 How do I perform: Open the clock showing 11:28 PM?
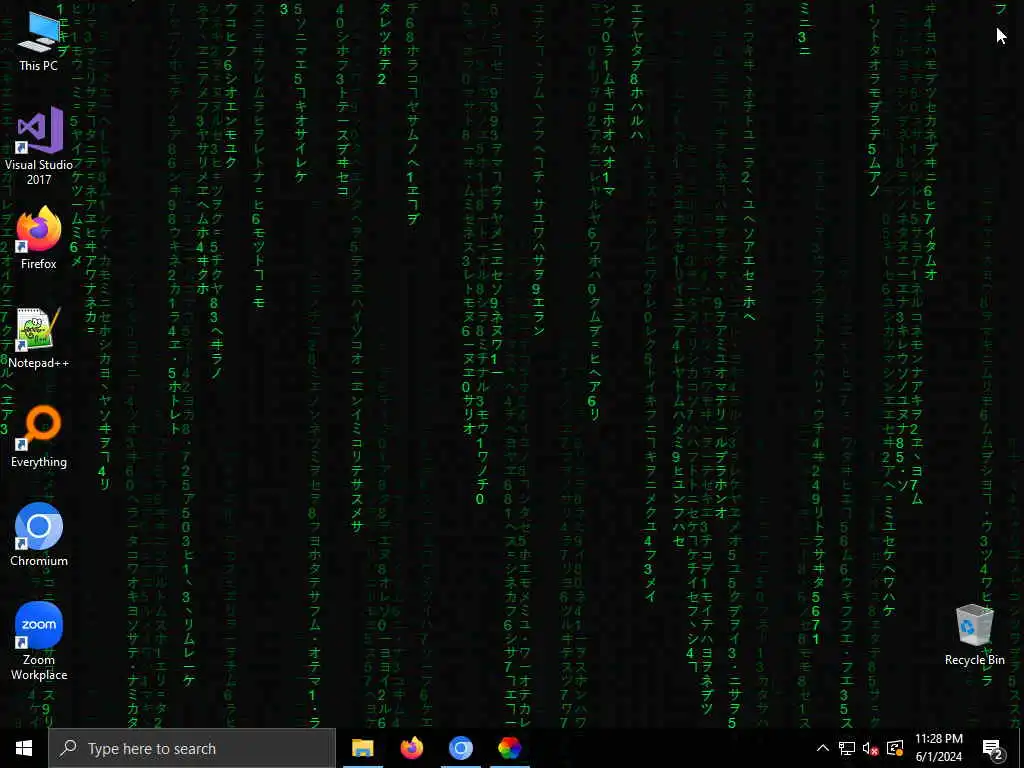click(x=938, y=748)
